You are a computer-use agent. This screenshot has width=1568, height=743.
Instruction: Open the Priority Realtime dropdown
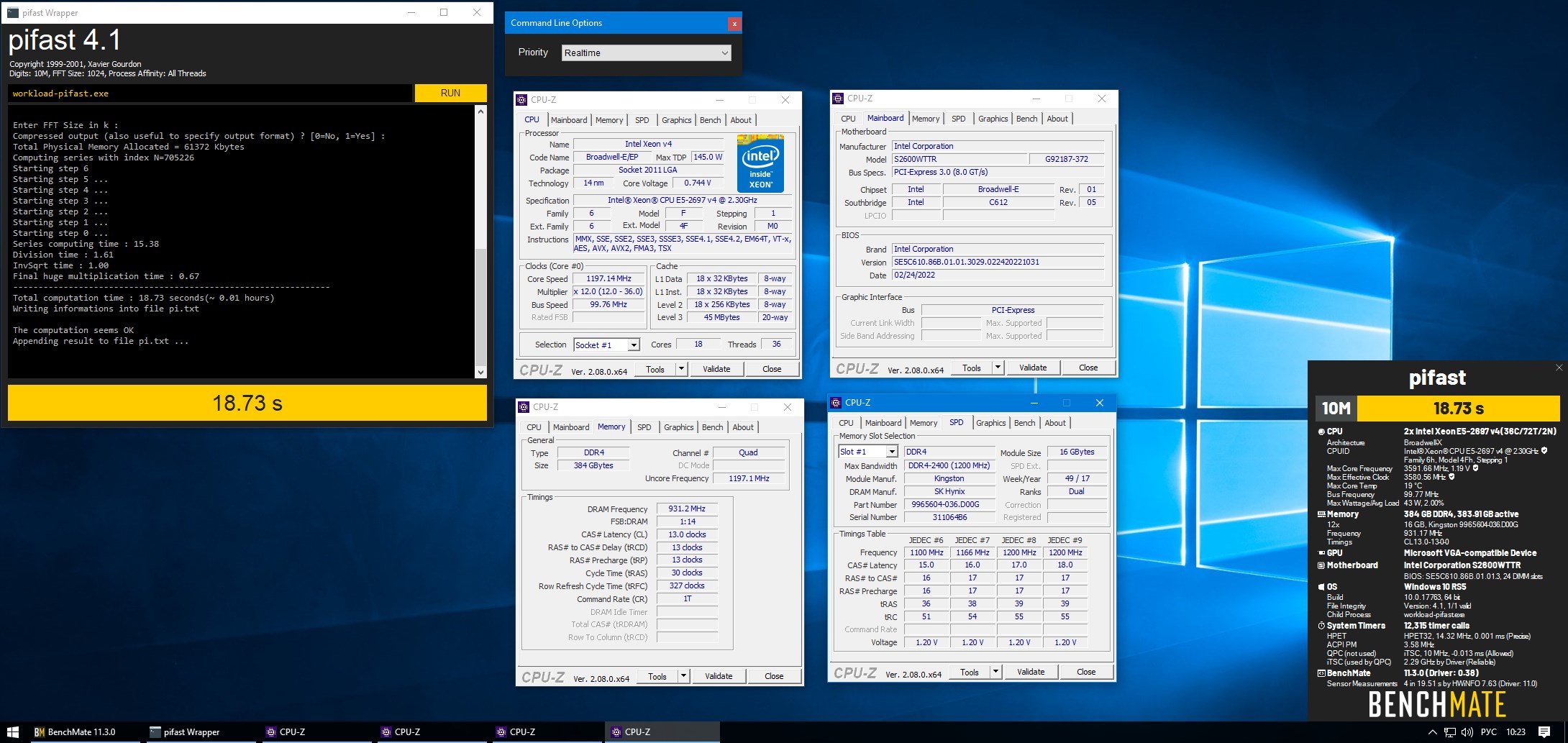pos(646,53)
